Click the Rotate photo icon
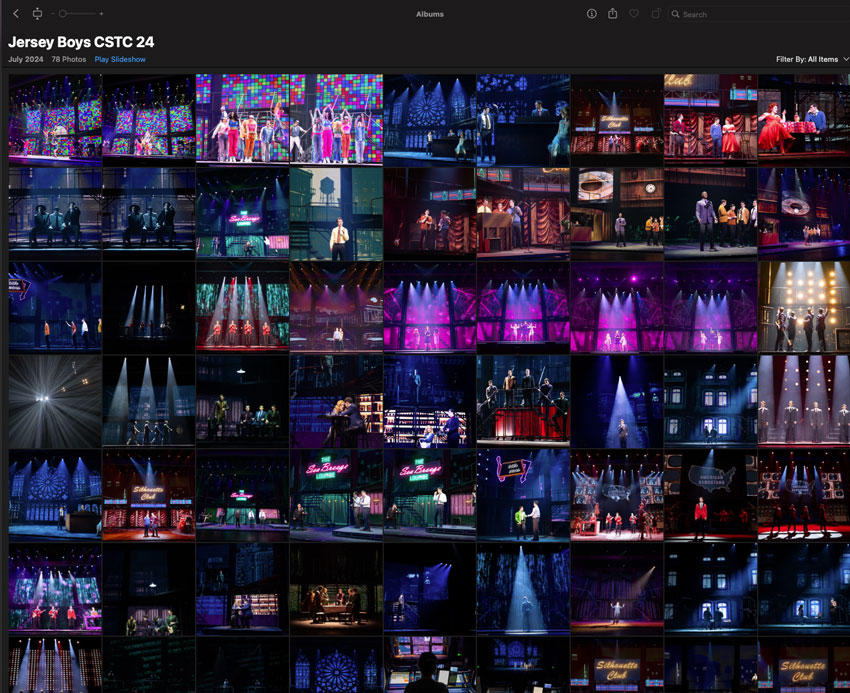The height and width of the screenshot is (693, 850). (x=656, y=14)
